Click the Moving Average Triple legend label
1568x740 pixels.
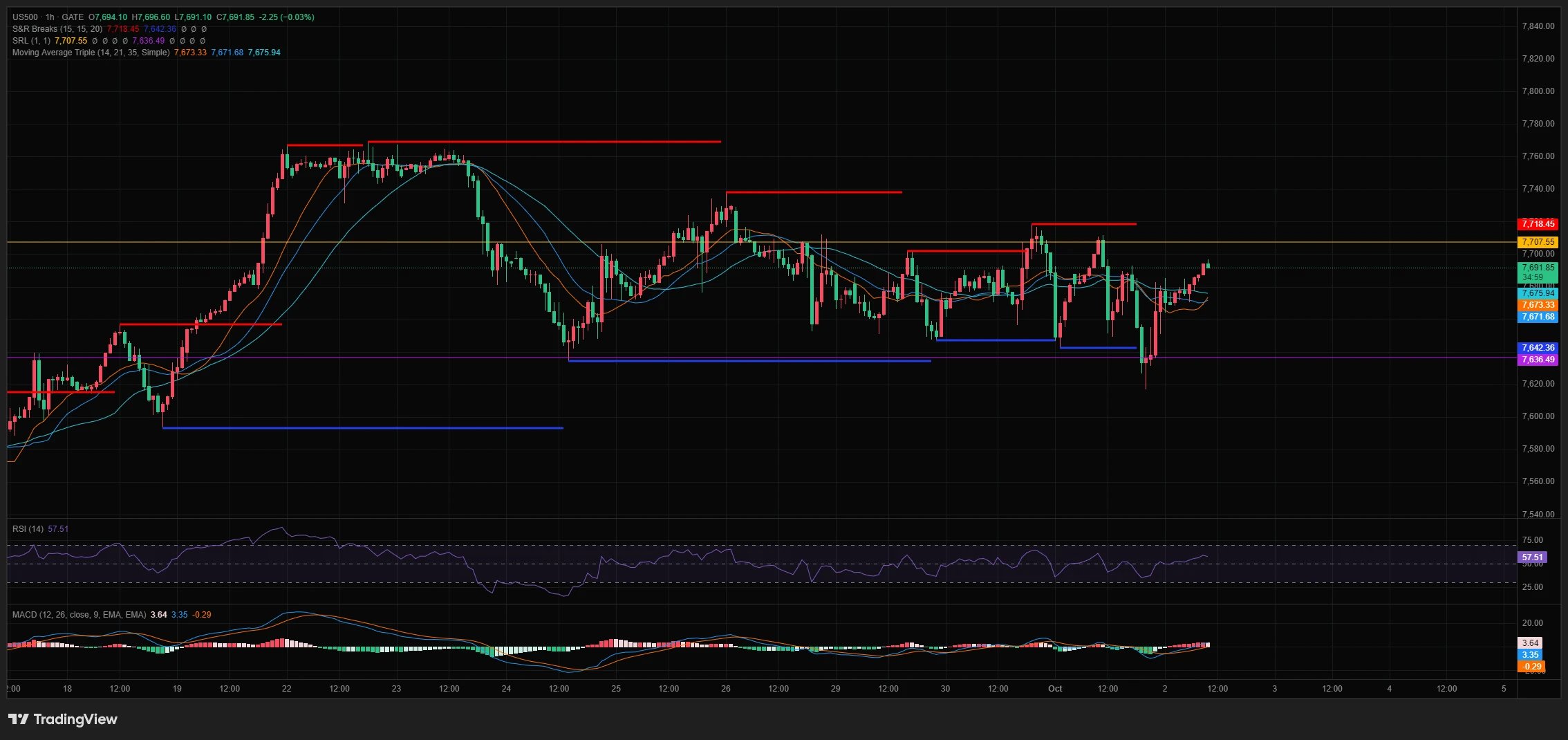91,53
